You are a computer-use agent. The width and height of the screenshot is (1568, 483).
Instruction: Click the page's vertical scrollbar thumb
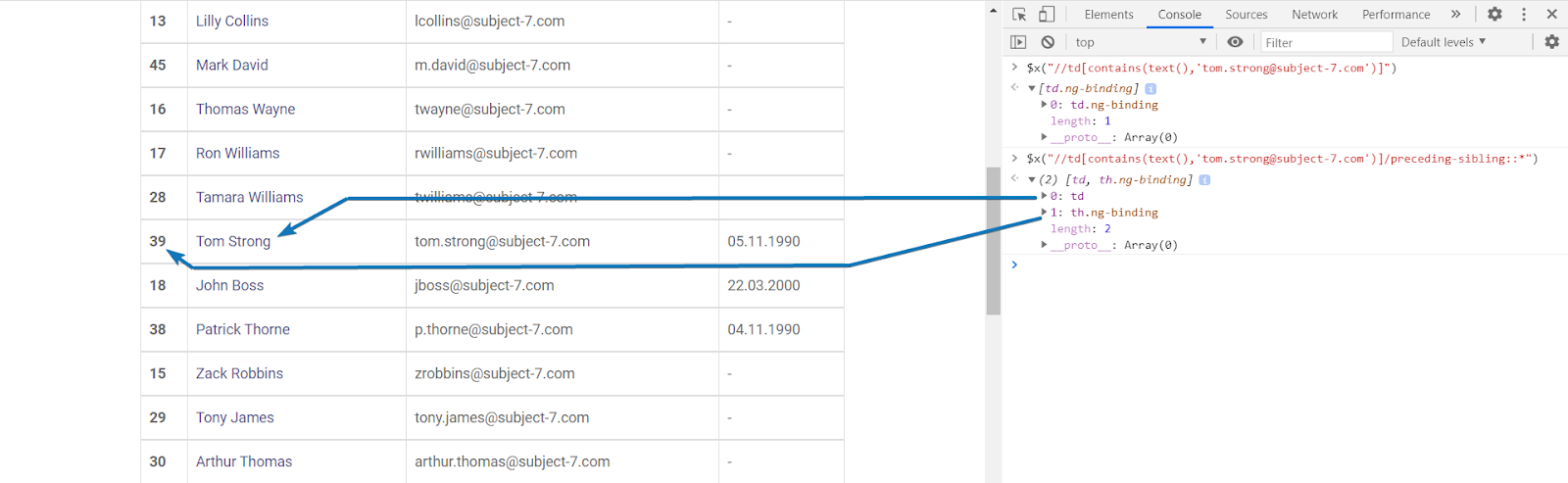993,240
